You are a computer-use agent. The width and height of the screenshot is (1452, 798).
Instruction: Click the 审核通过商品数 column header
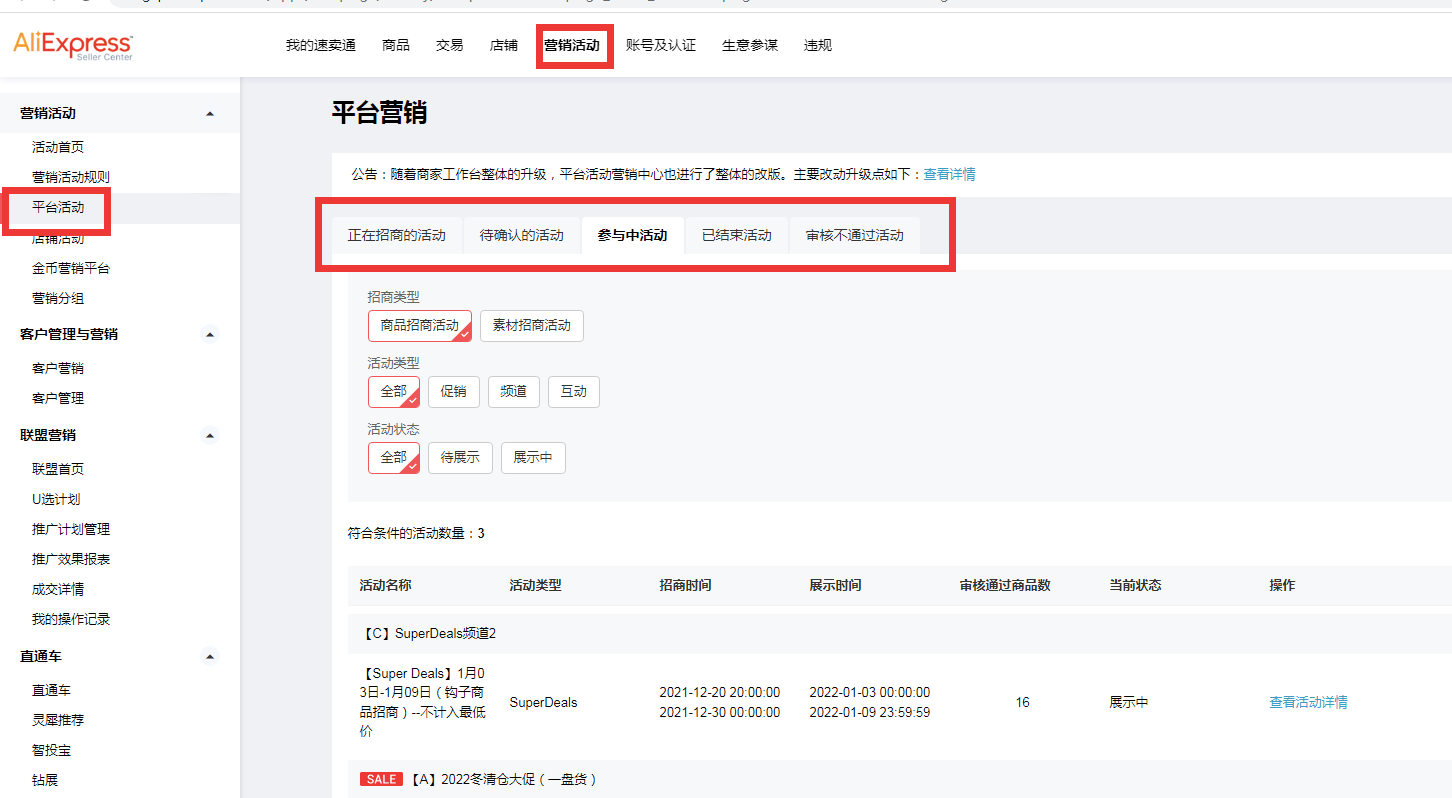pyautogui.click(x=1005, y=585)
